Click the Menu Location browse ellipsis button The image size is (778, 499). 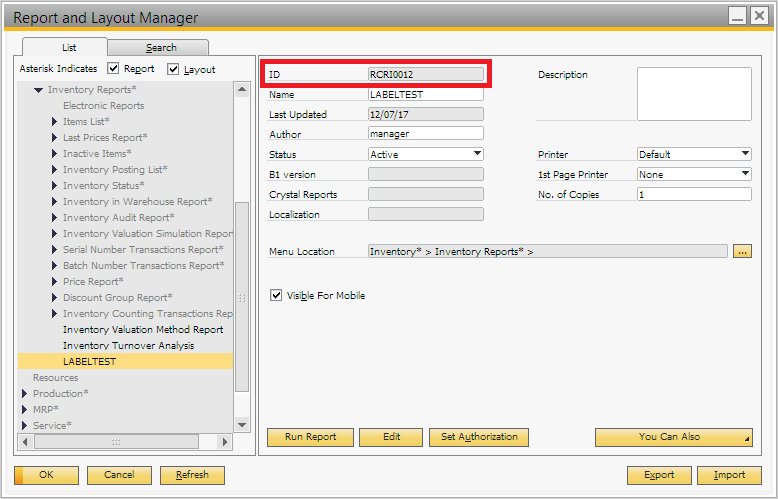tap(741, 252)
